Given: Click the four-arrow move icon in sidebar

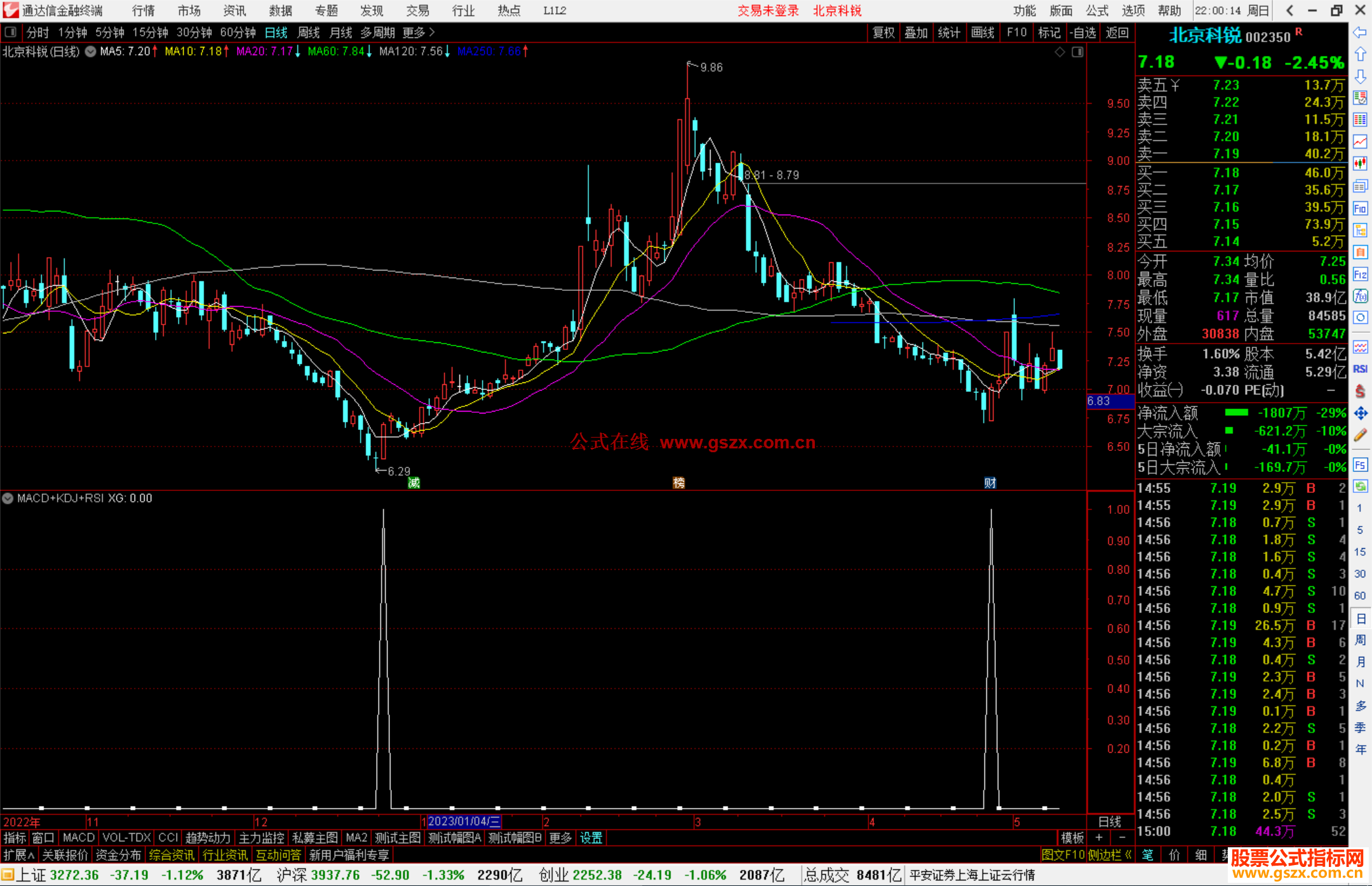Looking at the screenshot, I should pos(1360,413).
